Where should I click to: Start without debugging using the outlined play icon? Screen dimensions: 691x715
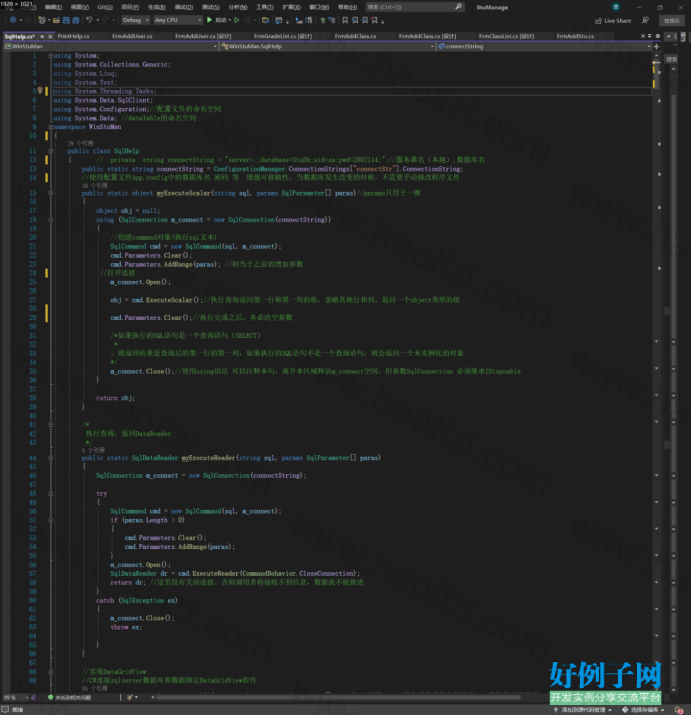pyautogui.click(x=237, y=20)
